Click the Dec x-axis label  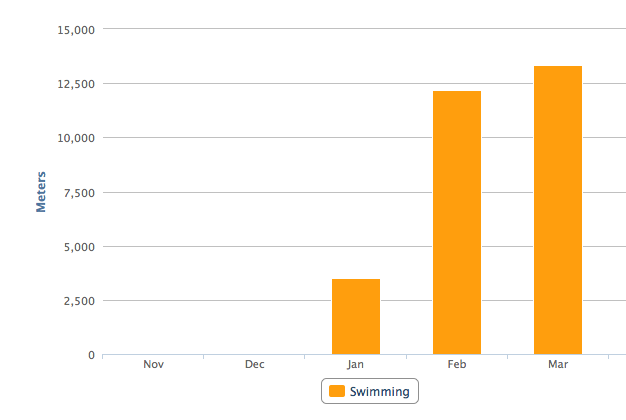(x=255, y=365)
